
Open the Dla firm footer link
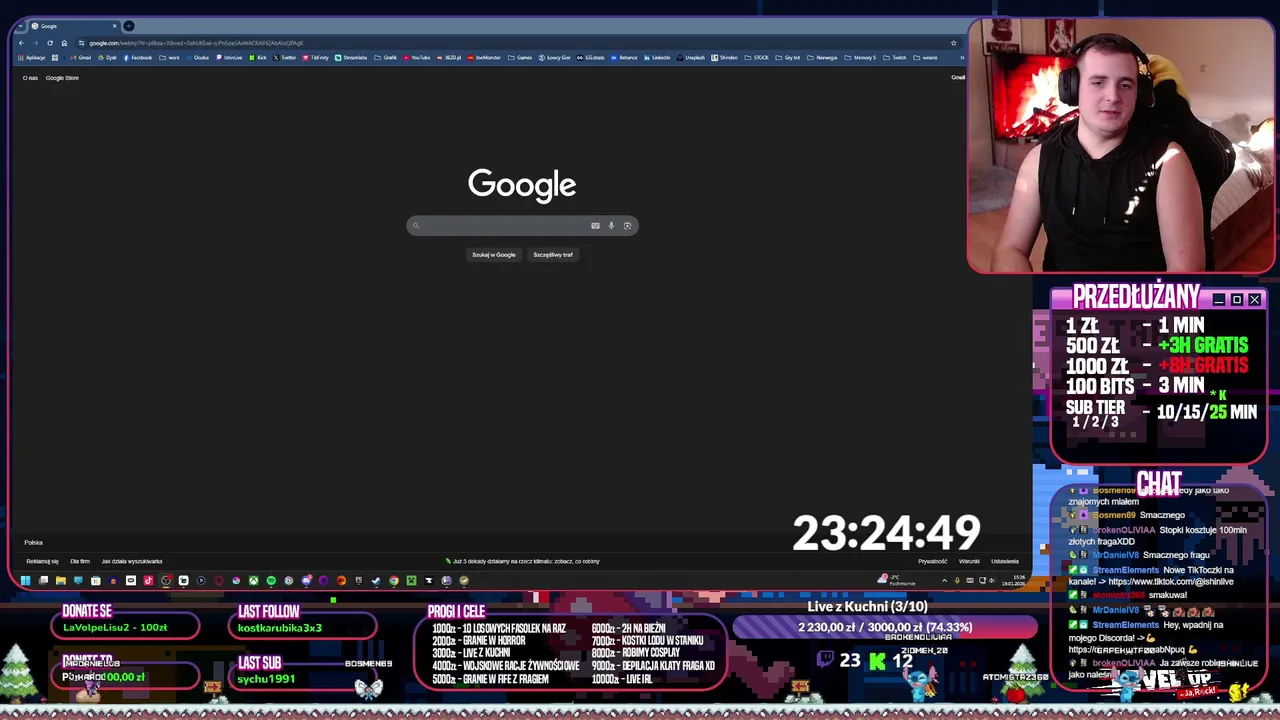click(x=80, y=562)
